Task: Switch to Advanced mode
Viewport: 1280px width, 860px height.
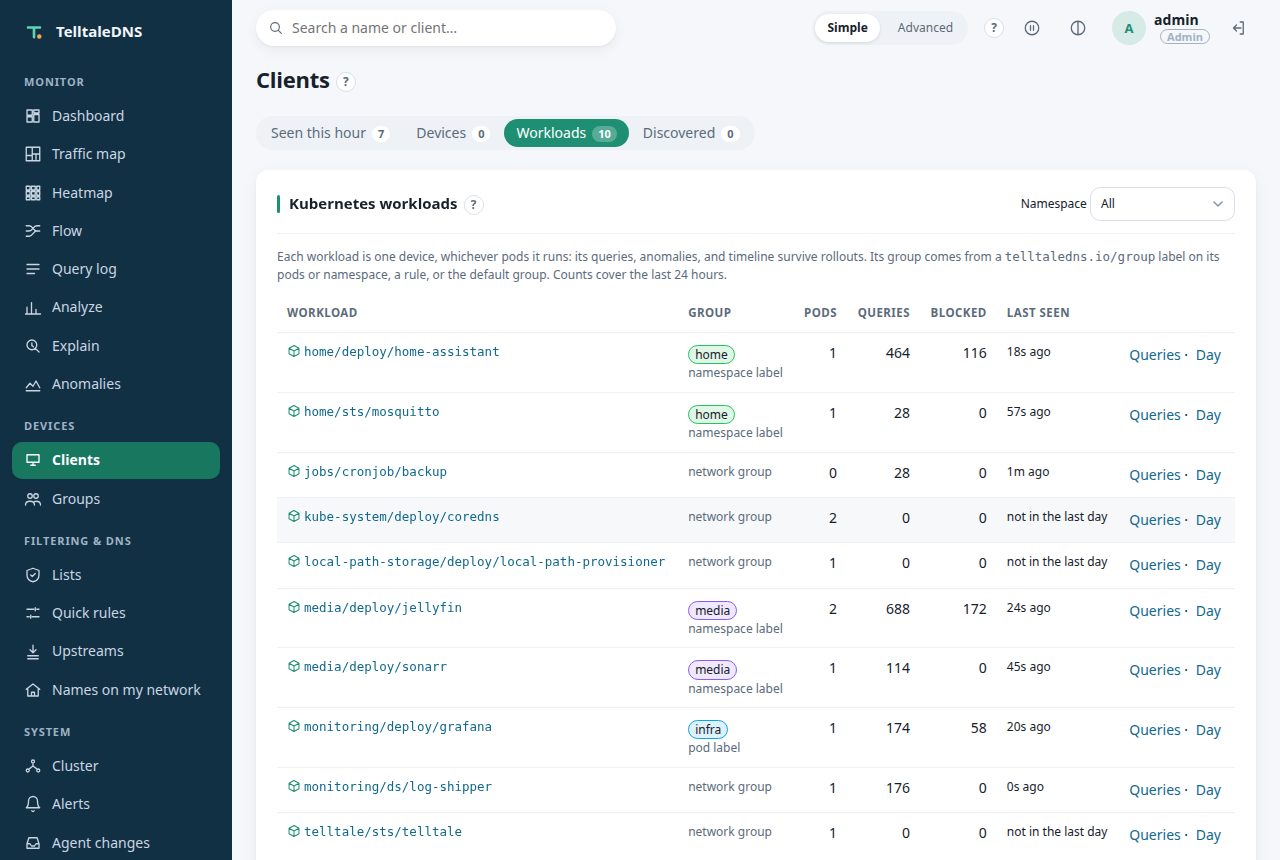Action: click(x=925, y=28)
